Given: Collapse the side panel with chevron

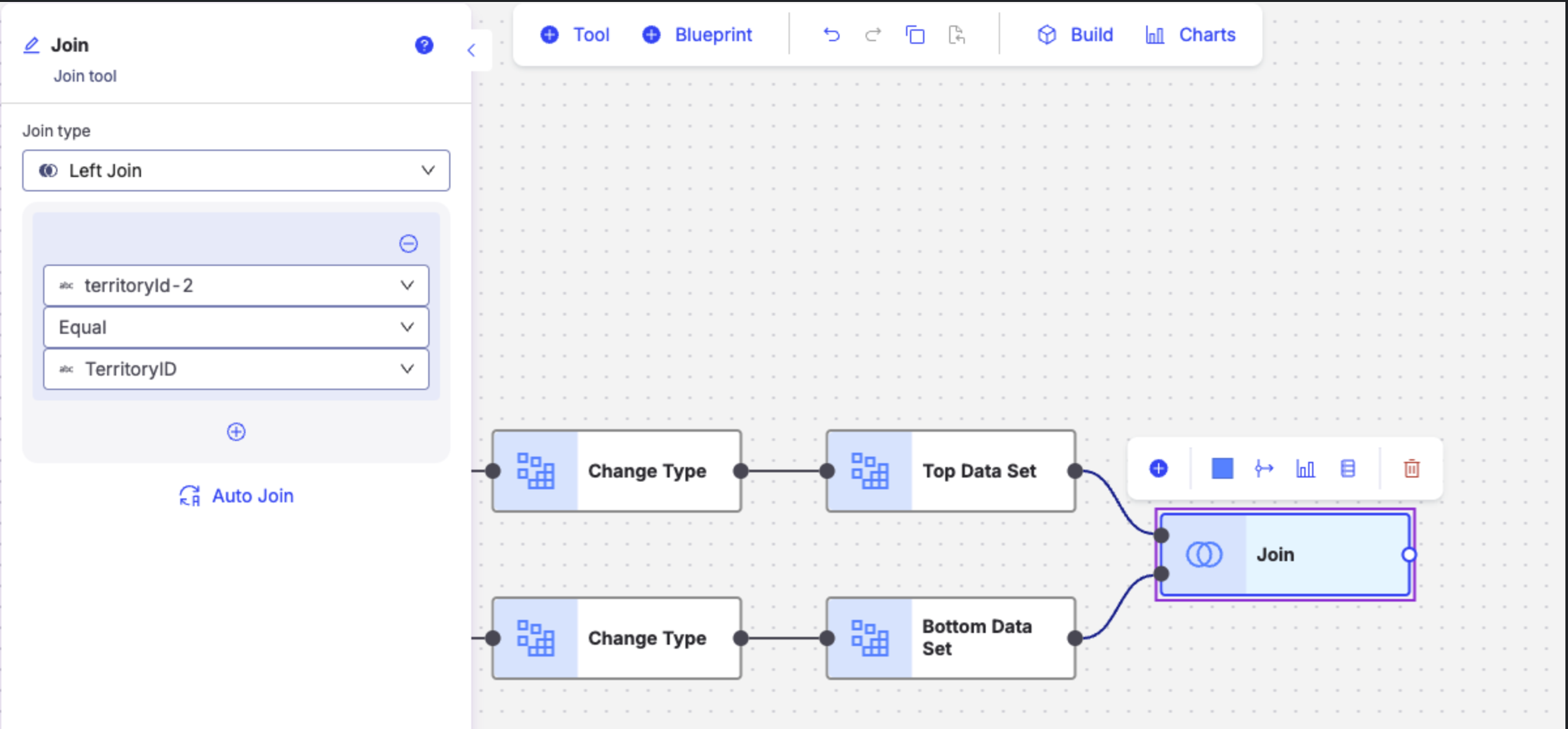Looking at the screenshot, I should 471,50.
